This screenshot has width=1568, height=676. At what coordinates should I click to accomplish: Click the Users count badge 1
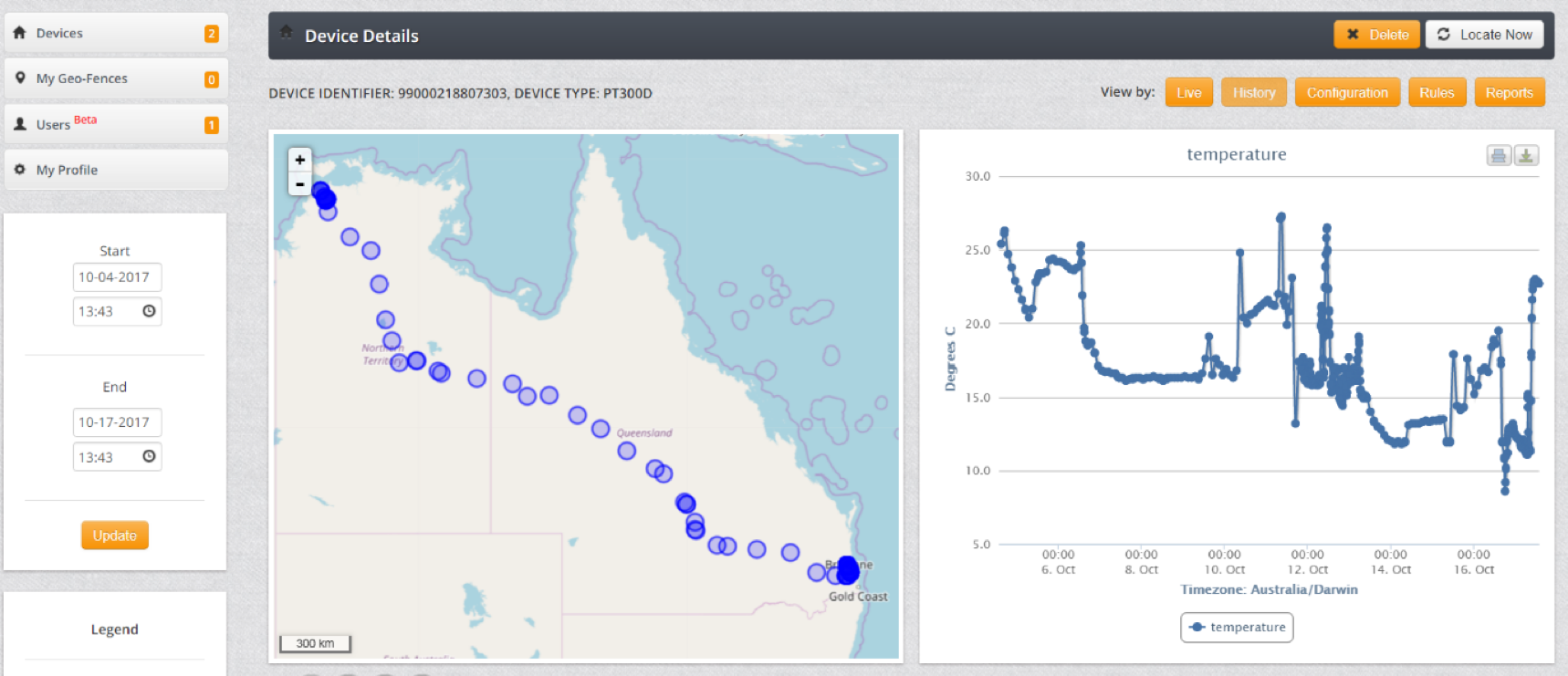211,125
